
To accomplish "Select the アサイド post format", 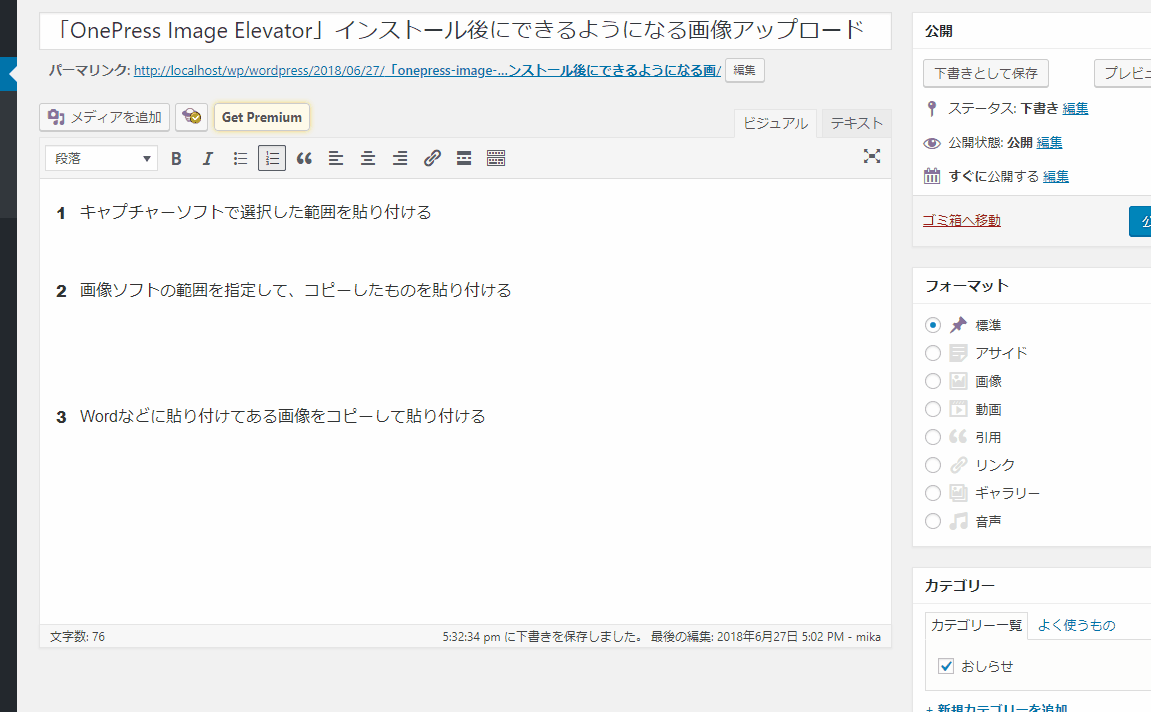I will tap(933, 353).
